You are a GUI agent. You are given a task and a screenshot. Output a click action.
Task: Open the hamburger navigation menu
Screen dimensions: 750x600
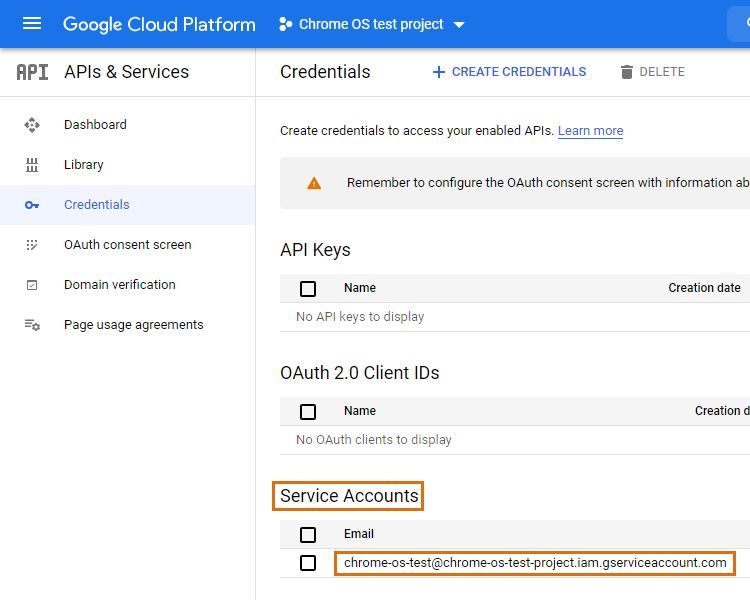click(x=32, y=24)
